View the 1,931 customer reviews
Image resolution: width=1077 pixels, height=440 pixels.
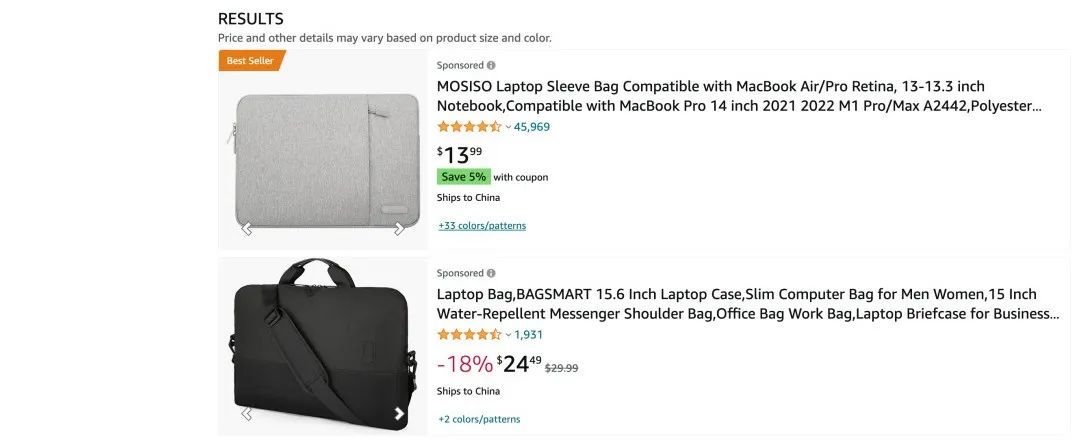pyautogui.click(x=528, y=335)
